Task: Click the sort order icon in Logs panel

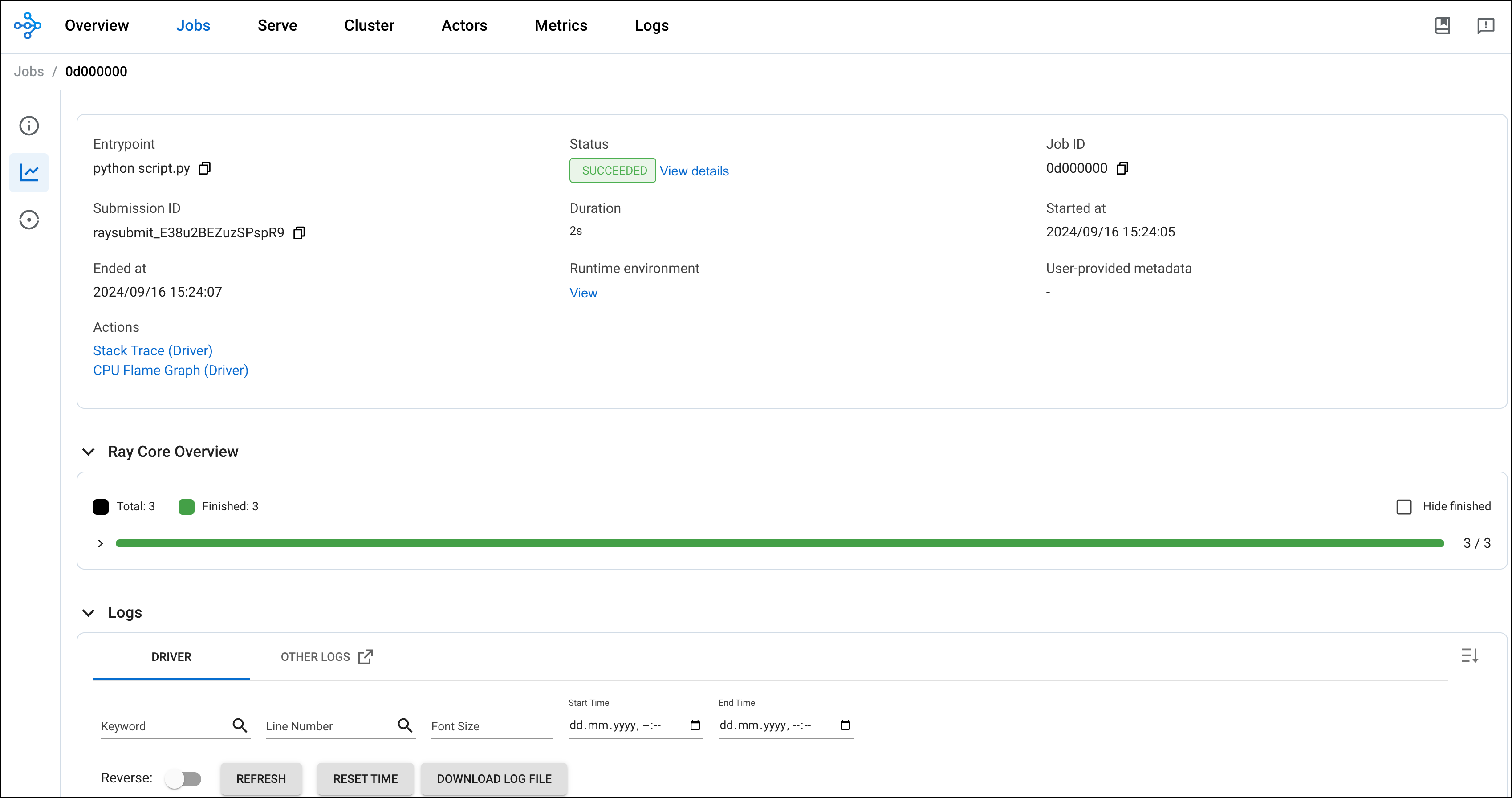Action: [x=1470, y=655]
